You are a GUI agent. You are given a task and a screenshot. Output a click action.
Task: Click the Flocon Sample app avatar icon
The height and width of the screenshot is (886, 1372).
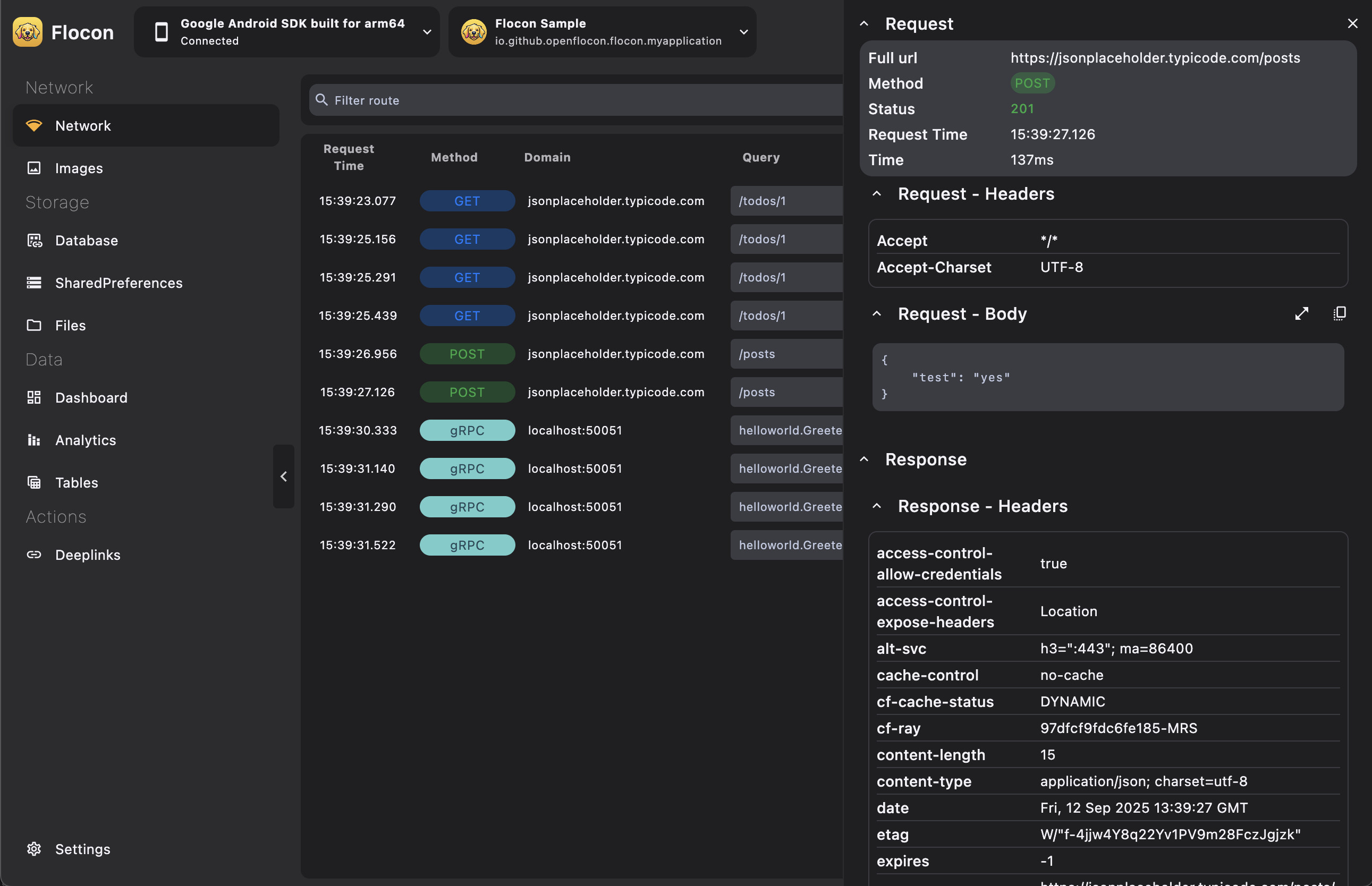pos(473,32)
